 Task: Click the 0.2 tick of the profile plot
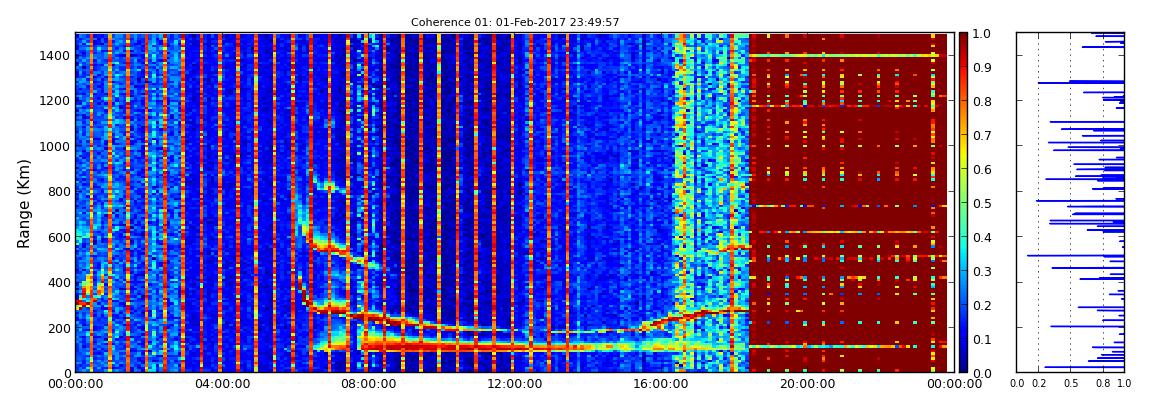pyautogui.click(x=1038, y=383)
